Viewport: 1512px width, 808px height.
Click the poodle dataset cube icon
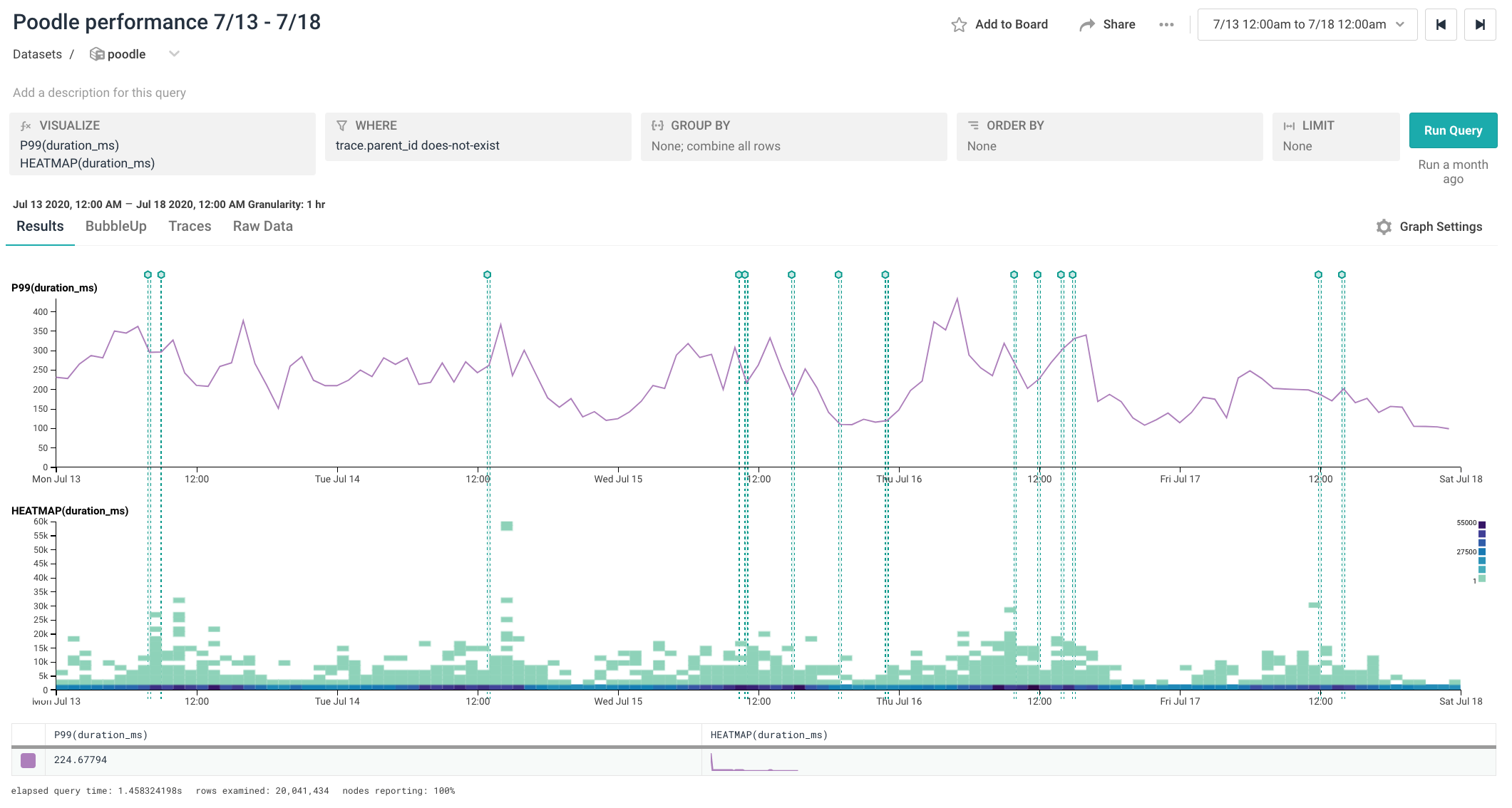coord(97,54)
